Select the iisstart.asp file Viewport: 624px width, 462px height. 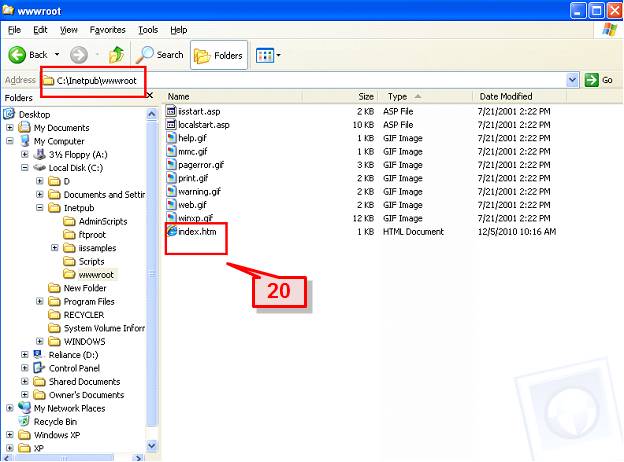[x=196, y=111]
